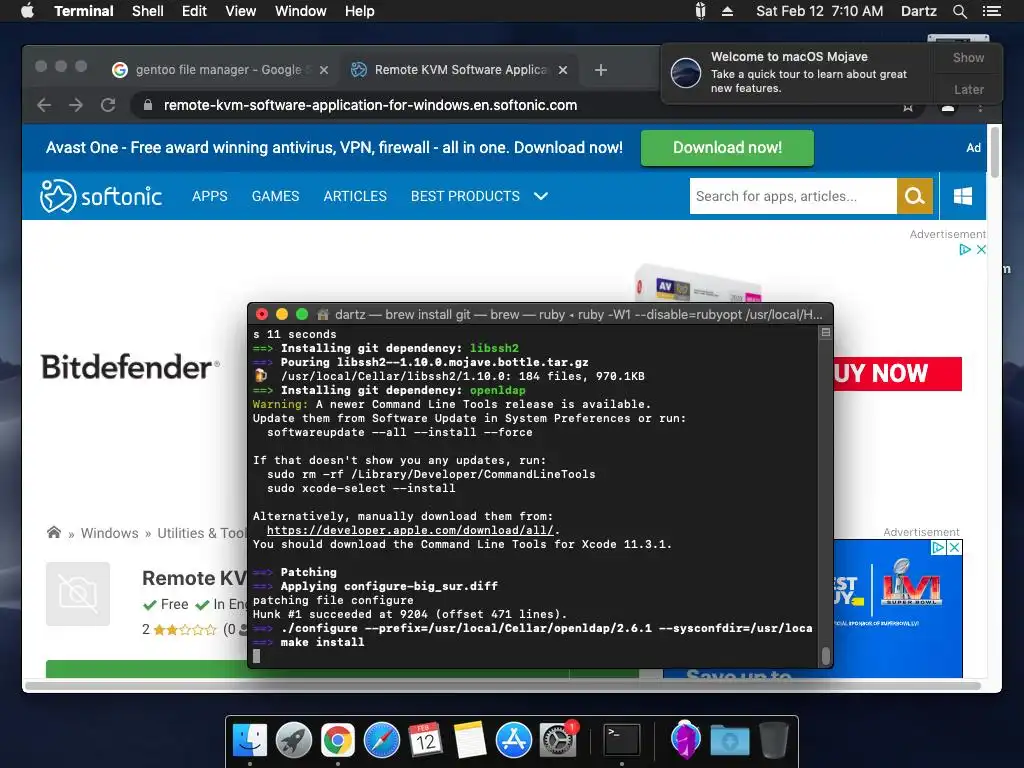Open the purple crystal app in Dock
The width and height of the screenshot is (1024, 768).
(685, 740)
